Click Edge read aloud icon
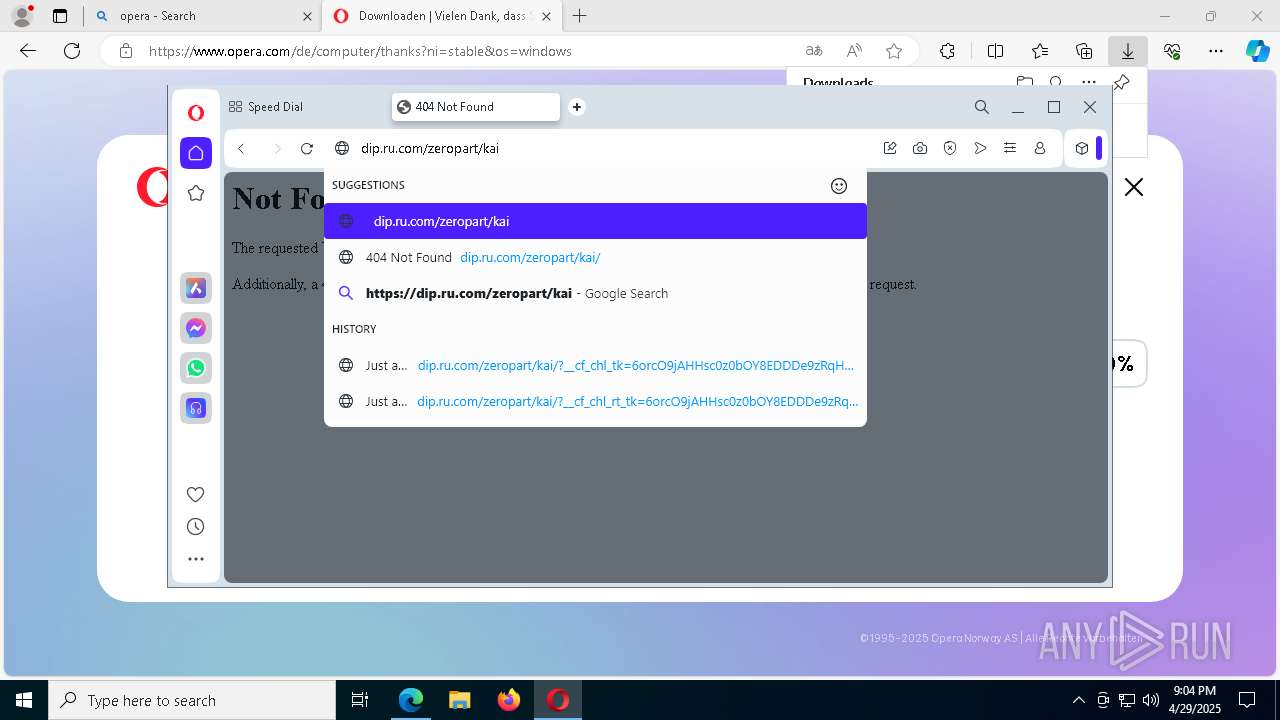 [854, 51]
